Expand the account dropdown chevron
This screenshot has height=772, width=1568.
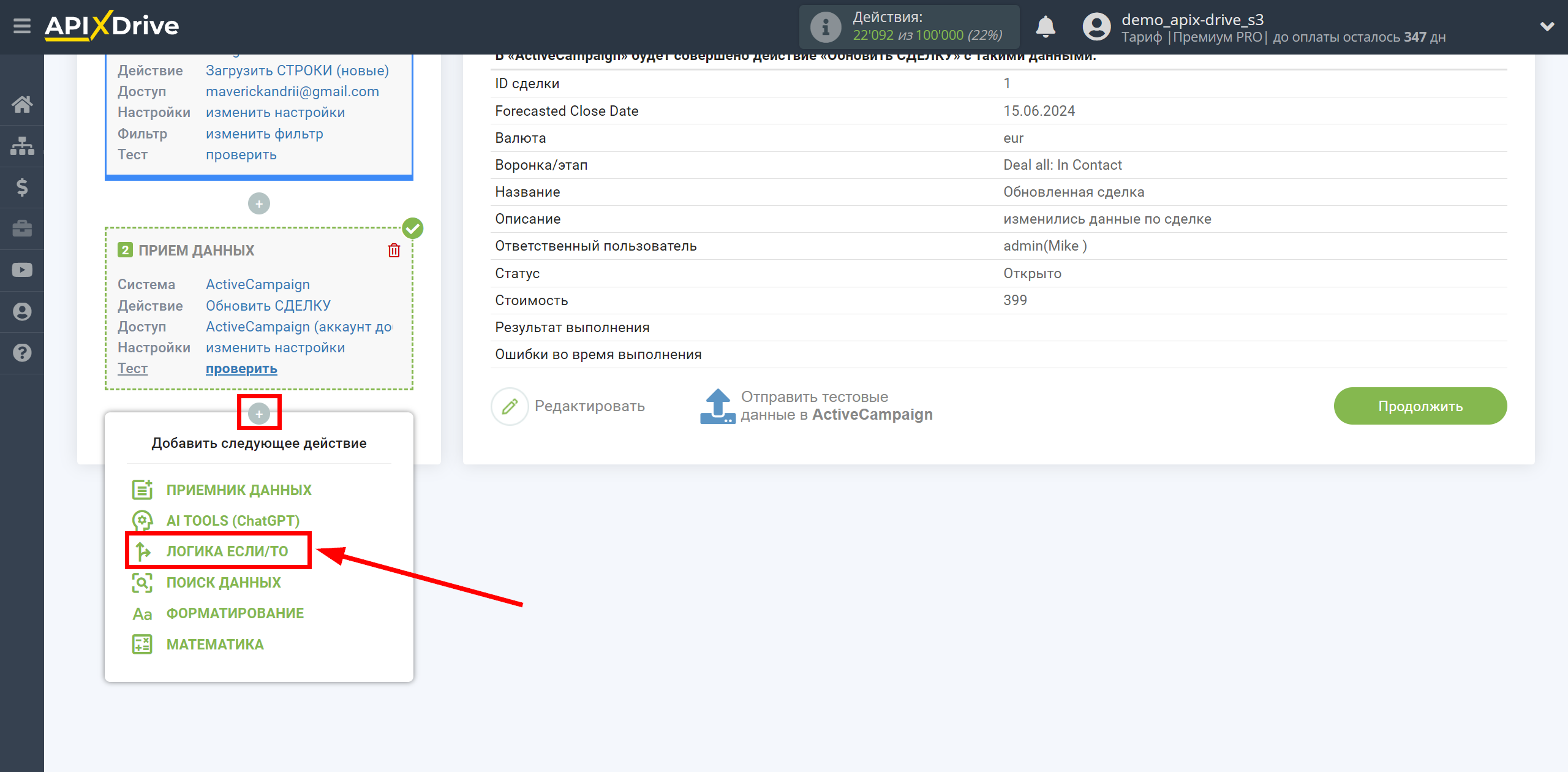pos(1547,26)
